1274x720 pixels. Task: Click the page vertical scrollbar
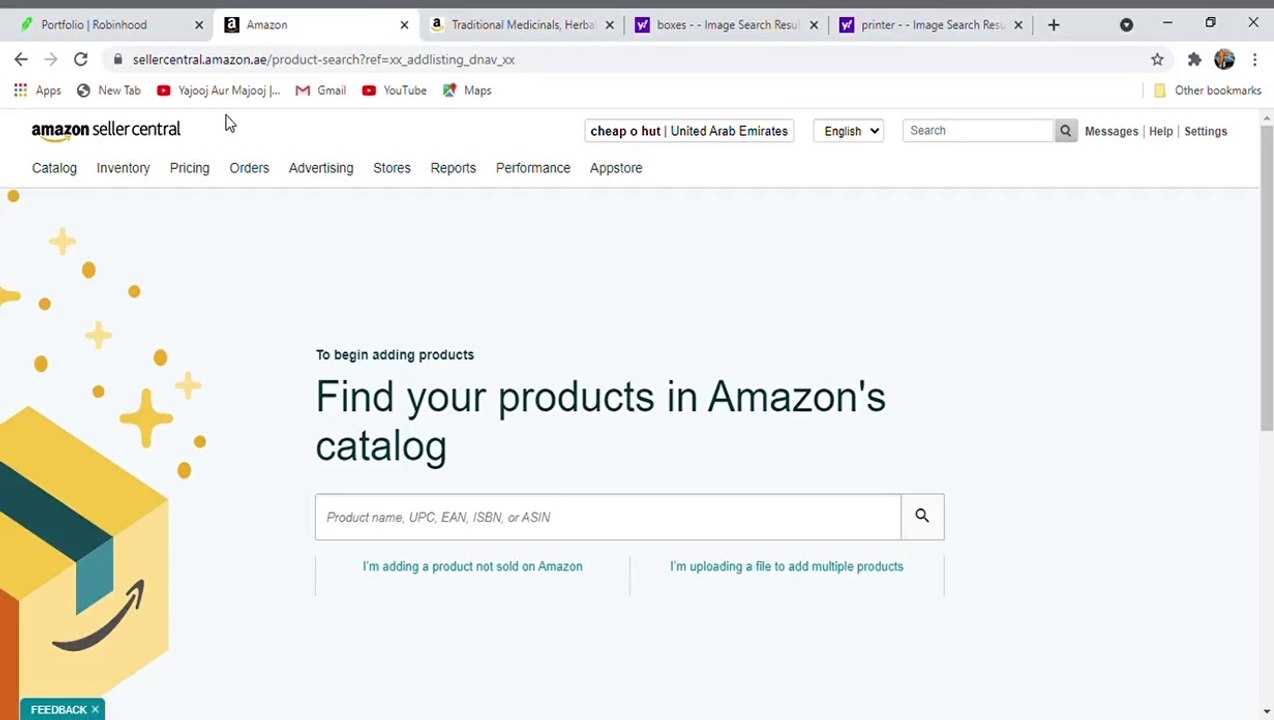pos(1267,280)
